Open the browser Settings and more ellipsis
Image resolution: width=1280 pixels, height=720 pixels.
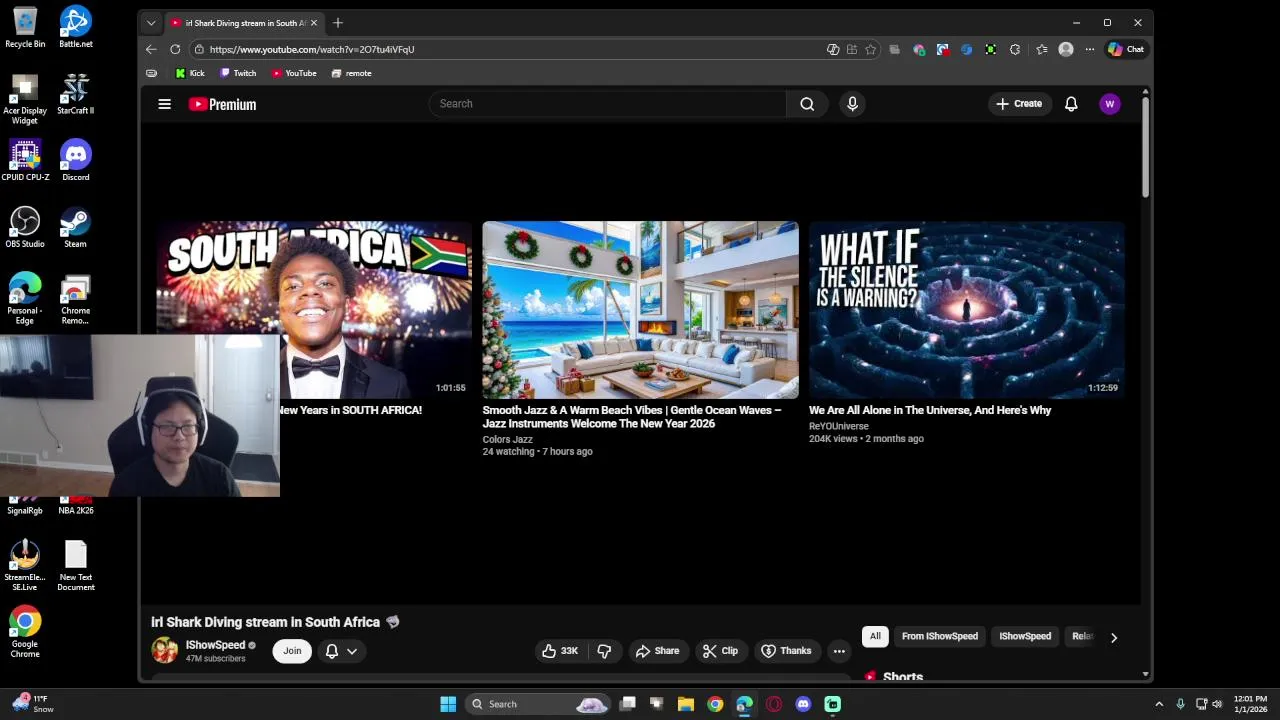1090,49
